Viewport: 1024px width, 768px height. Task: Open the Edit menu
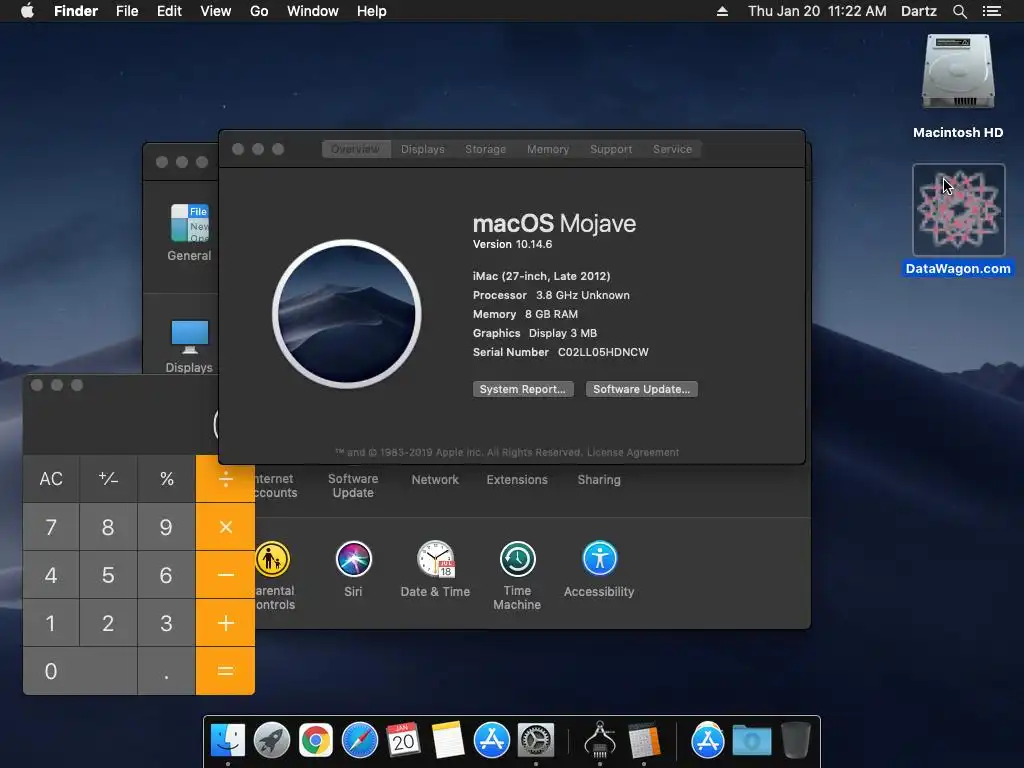169,11
